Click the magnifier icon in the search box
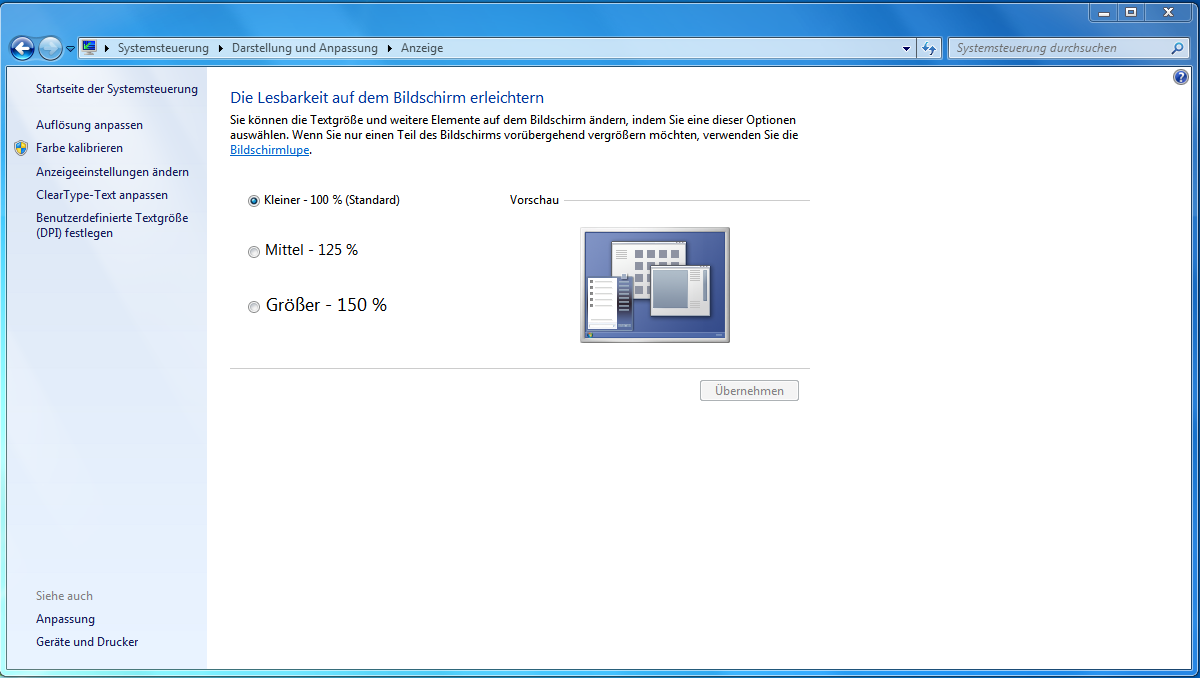Screen dimensions: 1200x678 click(1177, 48)
